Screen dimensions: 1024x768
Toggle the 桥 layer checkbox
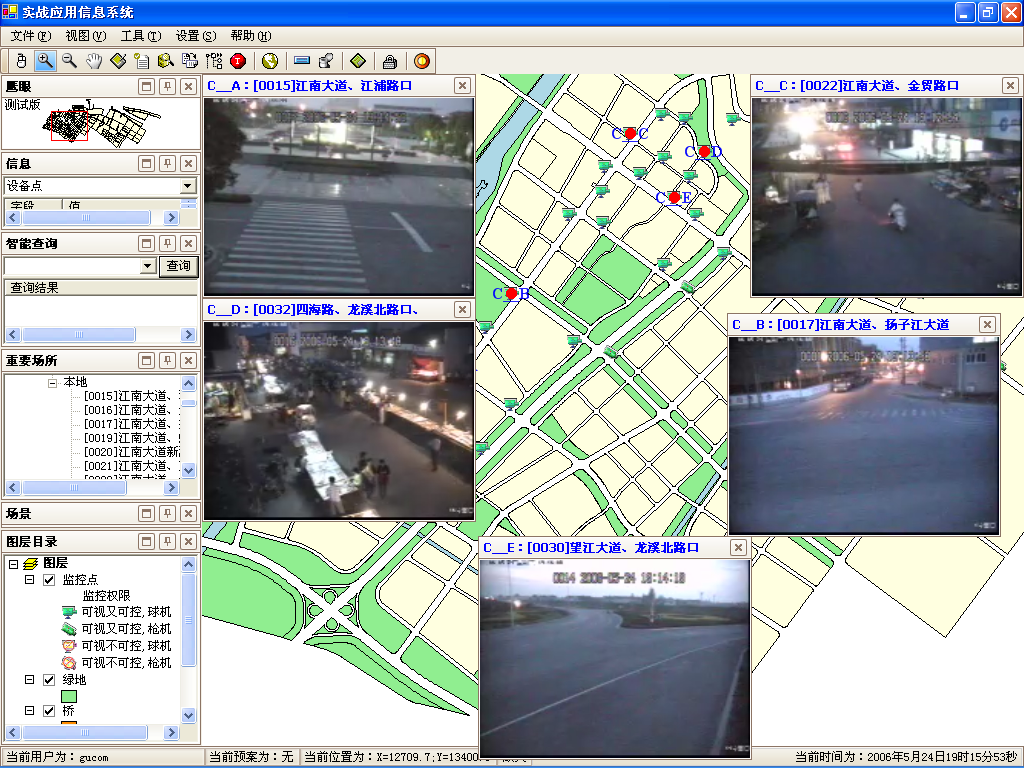(49, 711)
